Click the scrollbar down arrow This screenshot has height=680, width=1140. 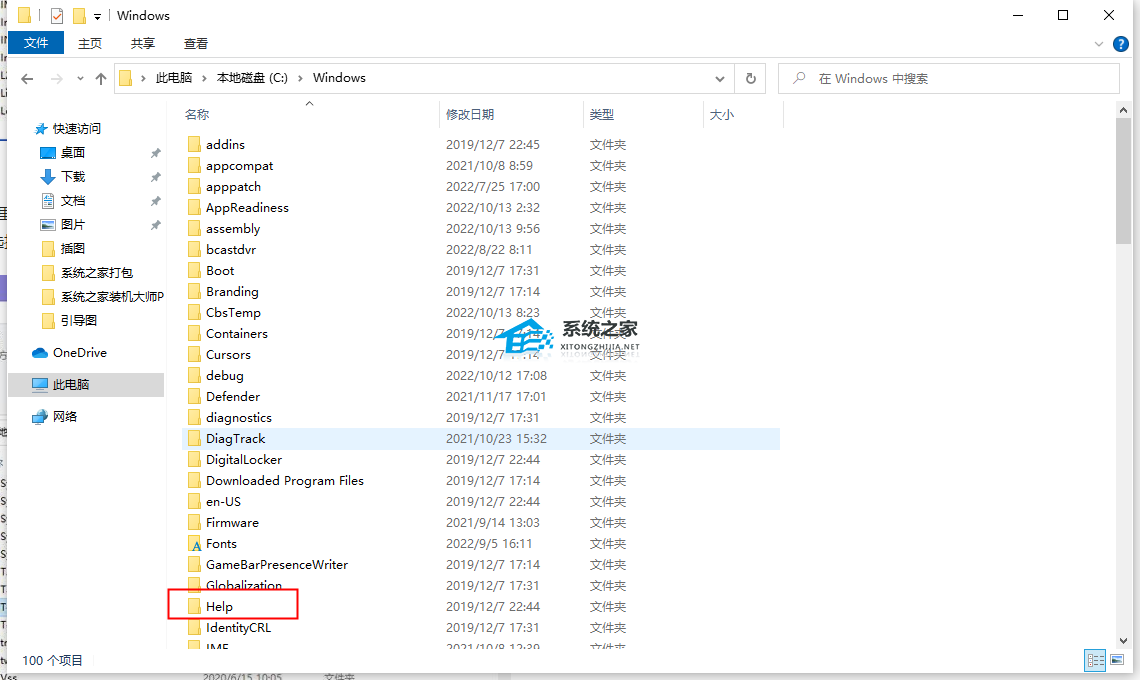[1123, 641]
